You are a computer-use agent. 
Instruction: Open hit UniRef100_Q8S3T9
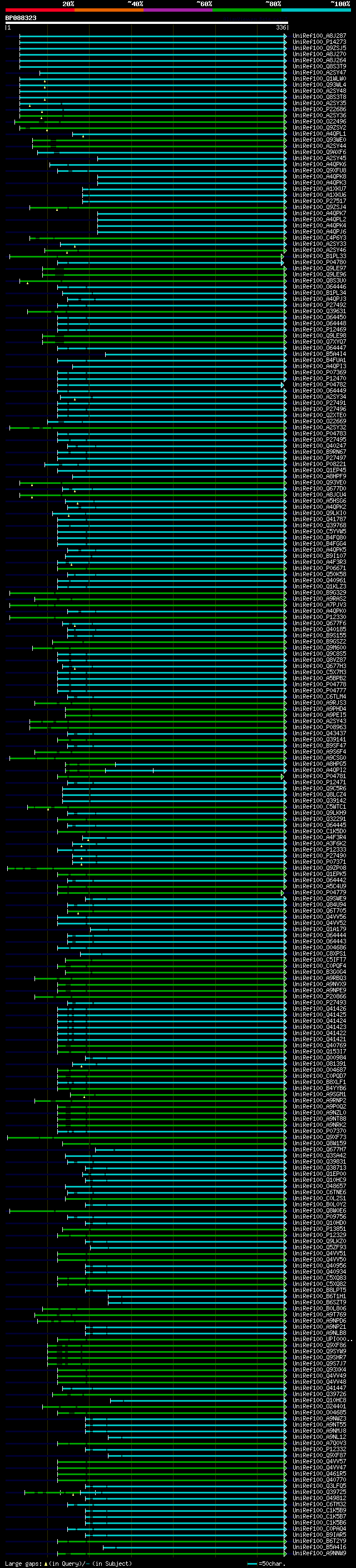click(x=319, y=66)
